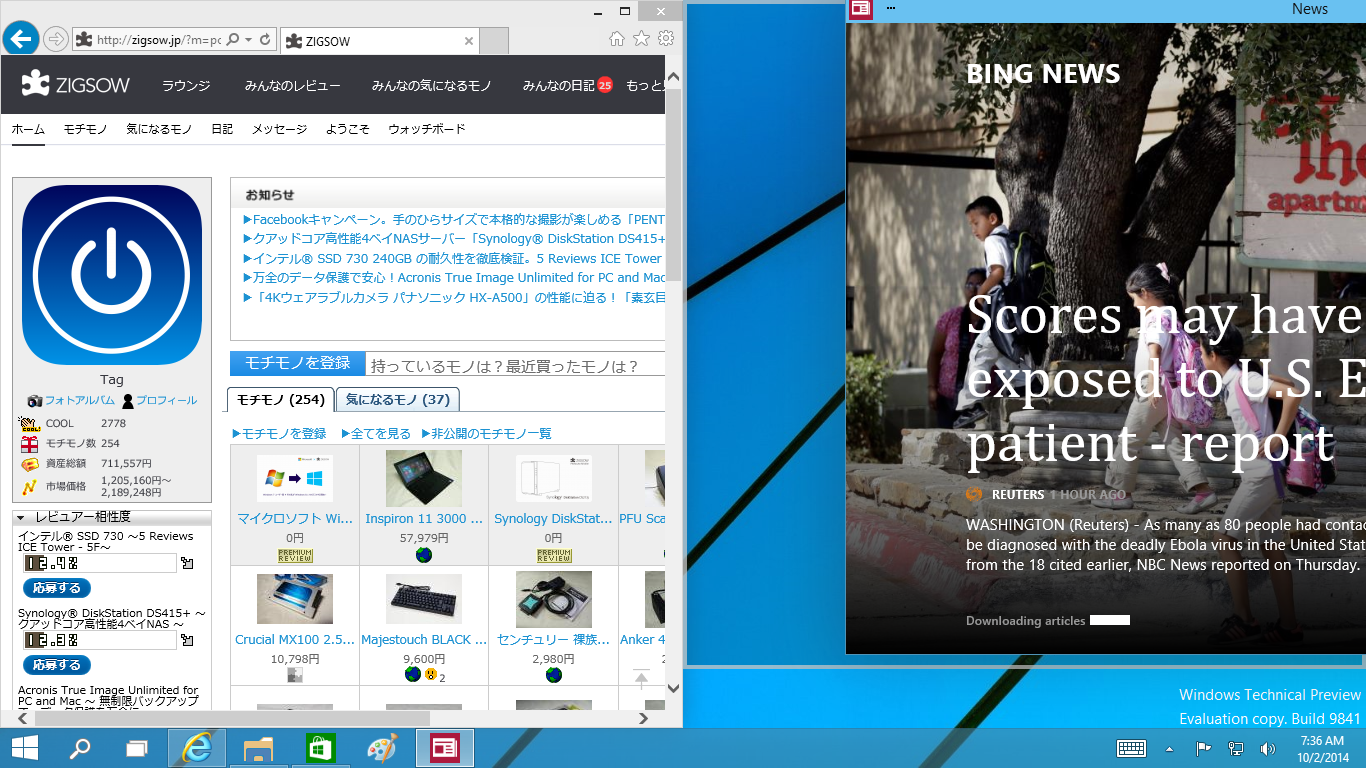Open IE Favorites star
Image resolution: width=1366 pixels, height=768 pixels.
(x=641, y=39)
